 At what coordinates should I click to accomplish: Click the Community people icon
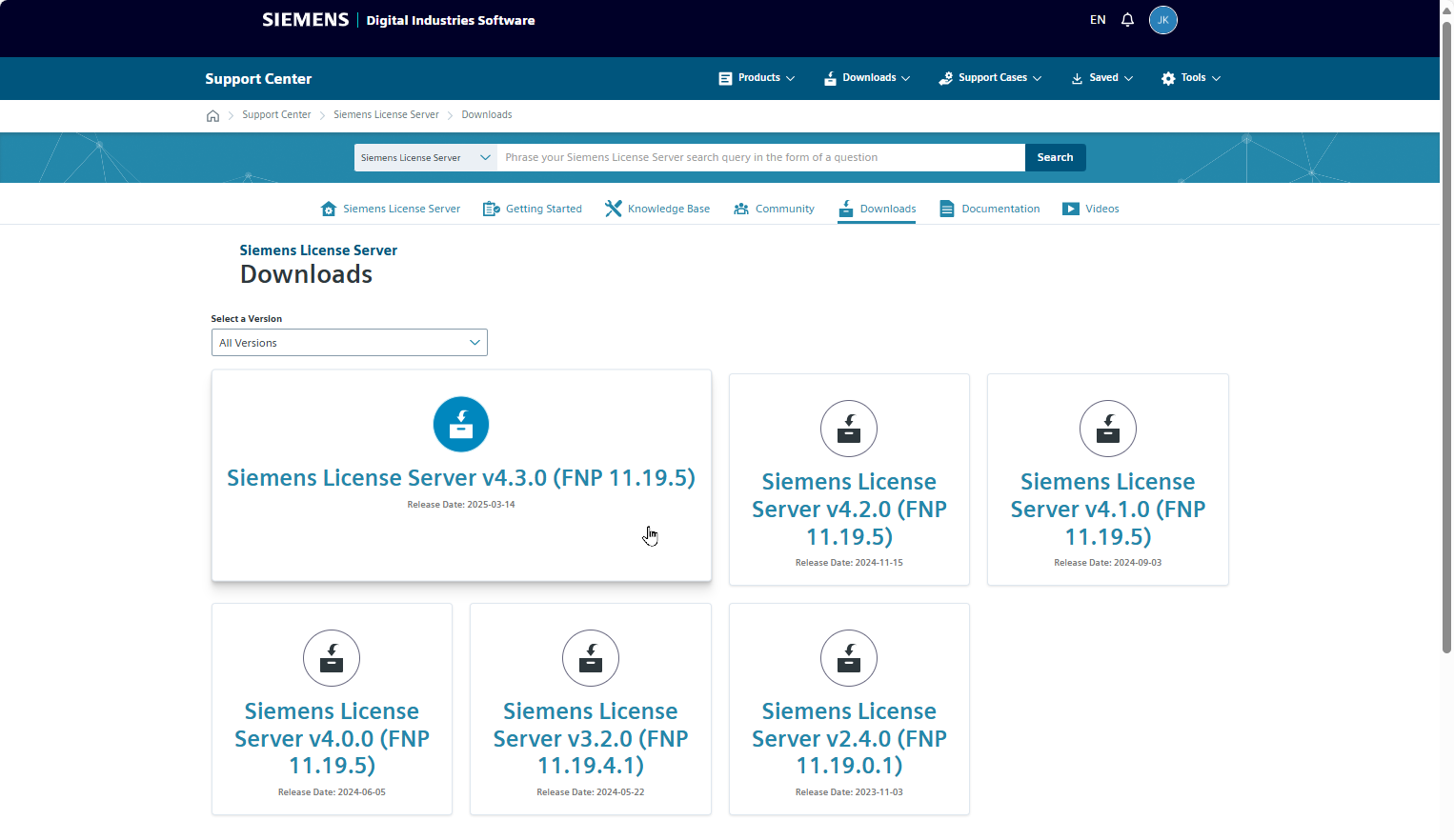click(741, 209)
